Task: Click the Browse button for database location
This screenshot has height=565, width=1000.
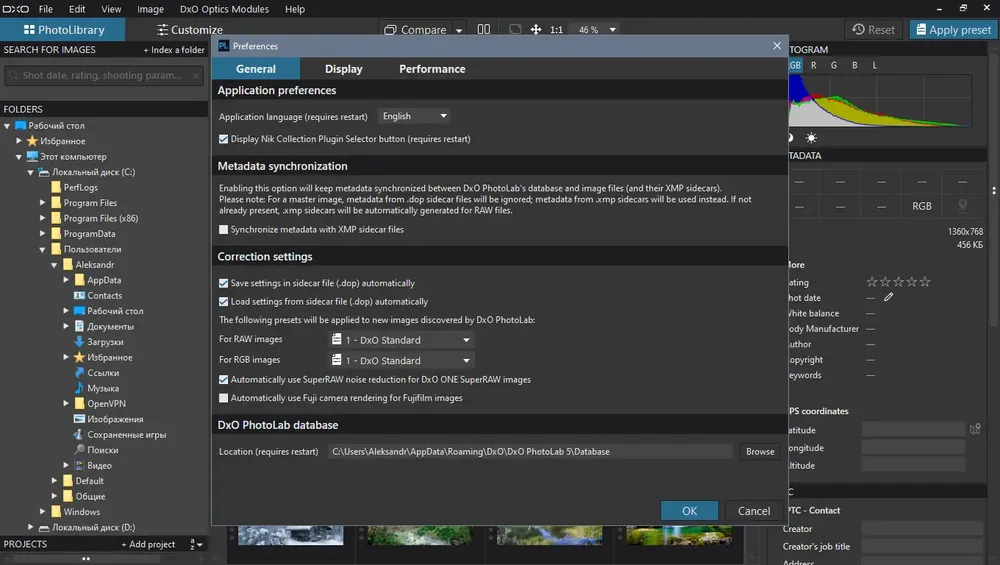Action: point(760,451)
